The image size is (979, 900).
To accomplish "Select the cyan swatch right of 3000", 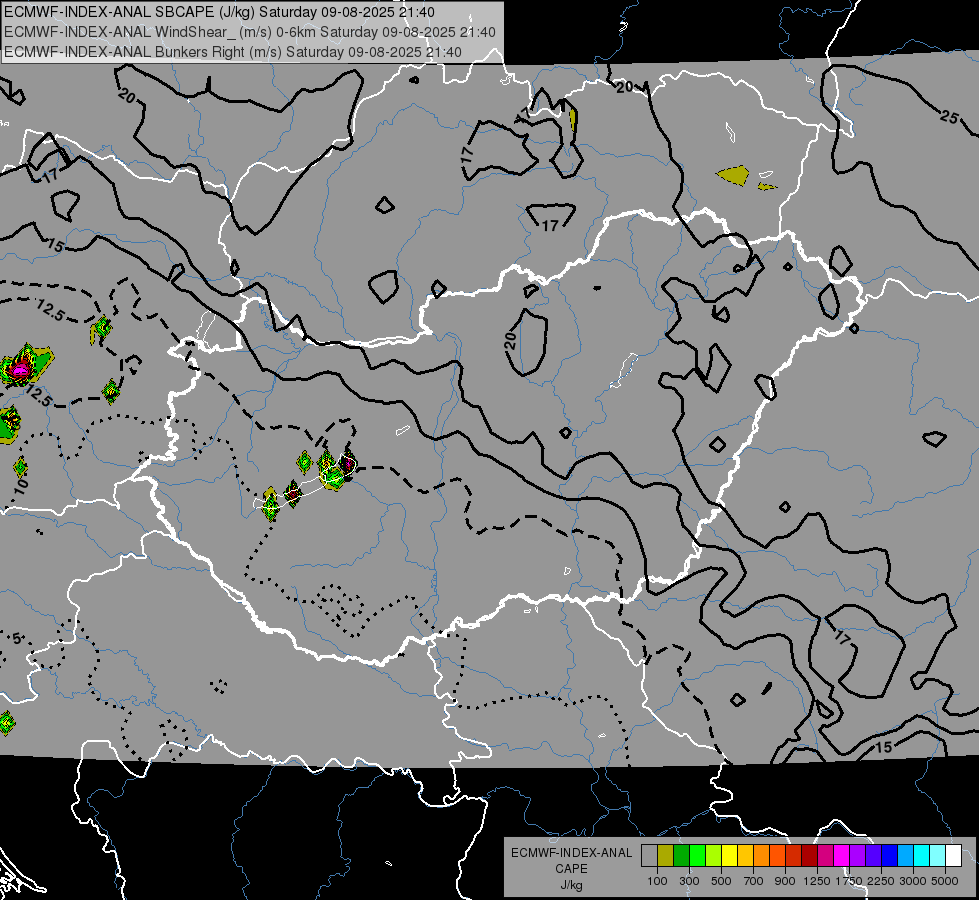I will (x=921, y=856).
